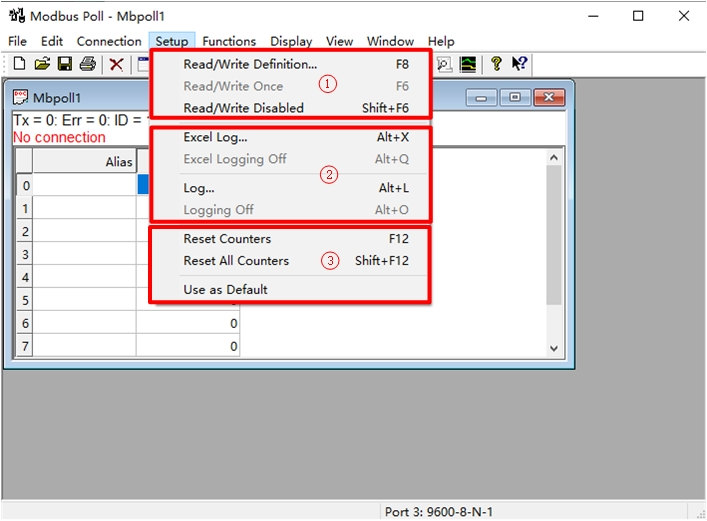
Task: Close the open Setup menu
Action: point(172,41)
